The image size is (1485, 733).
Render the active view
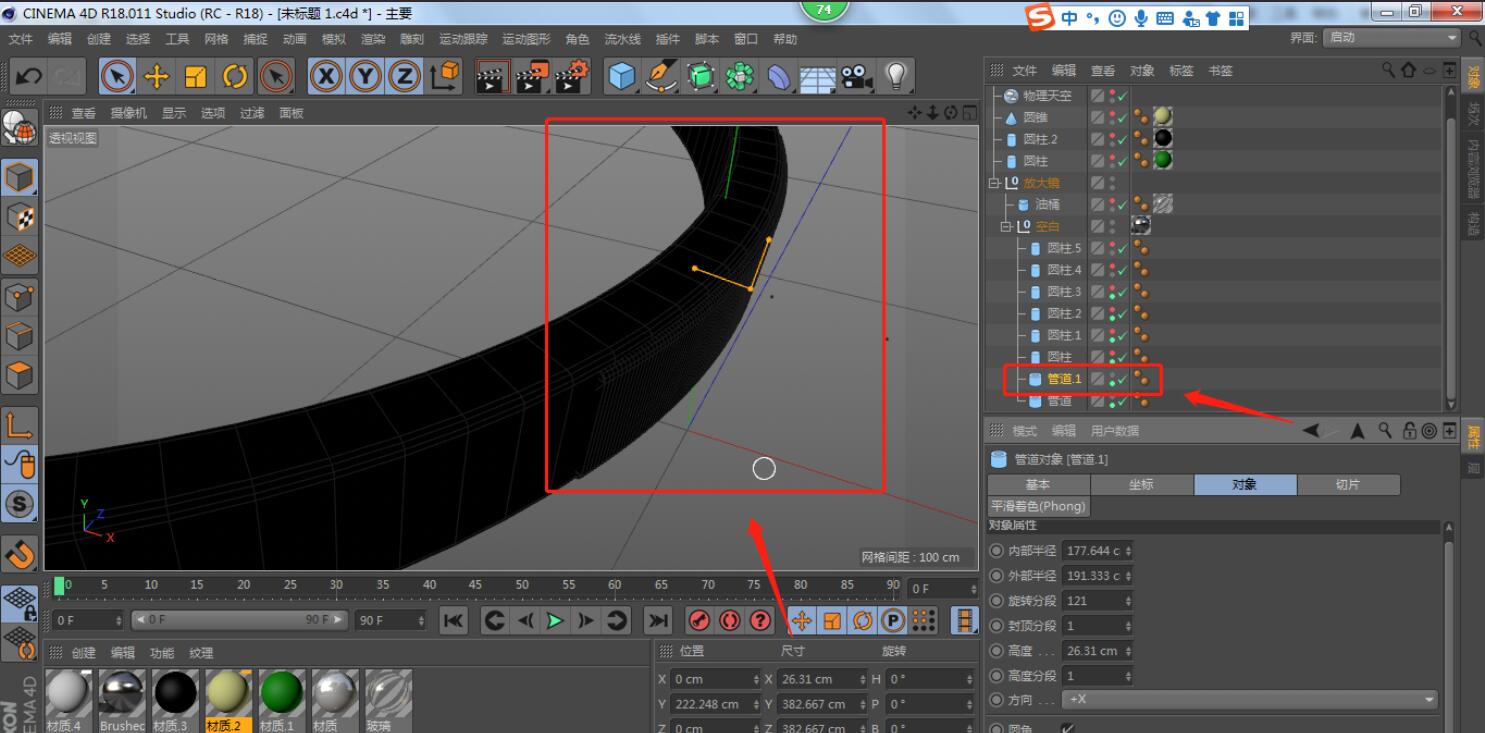click(x=492, y=77)
